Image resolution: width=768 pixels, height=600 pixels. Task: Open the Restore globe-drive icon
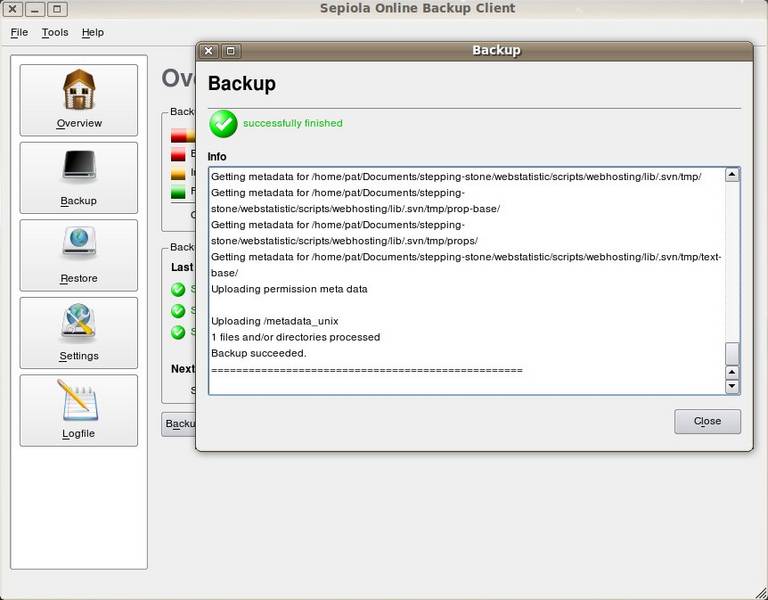(79, 242)
